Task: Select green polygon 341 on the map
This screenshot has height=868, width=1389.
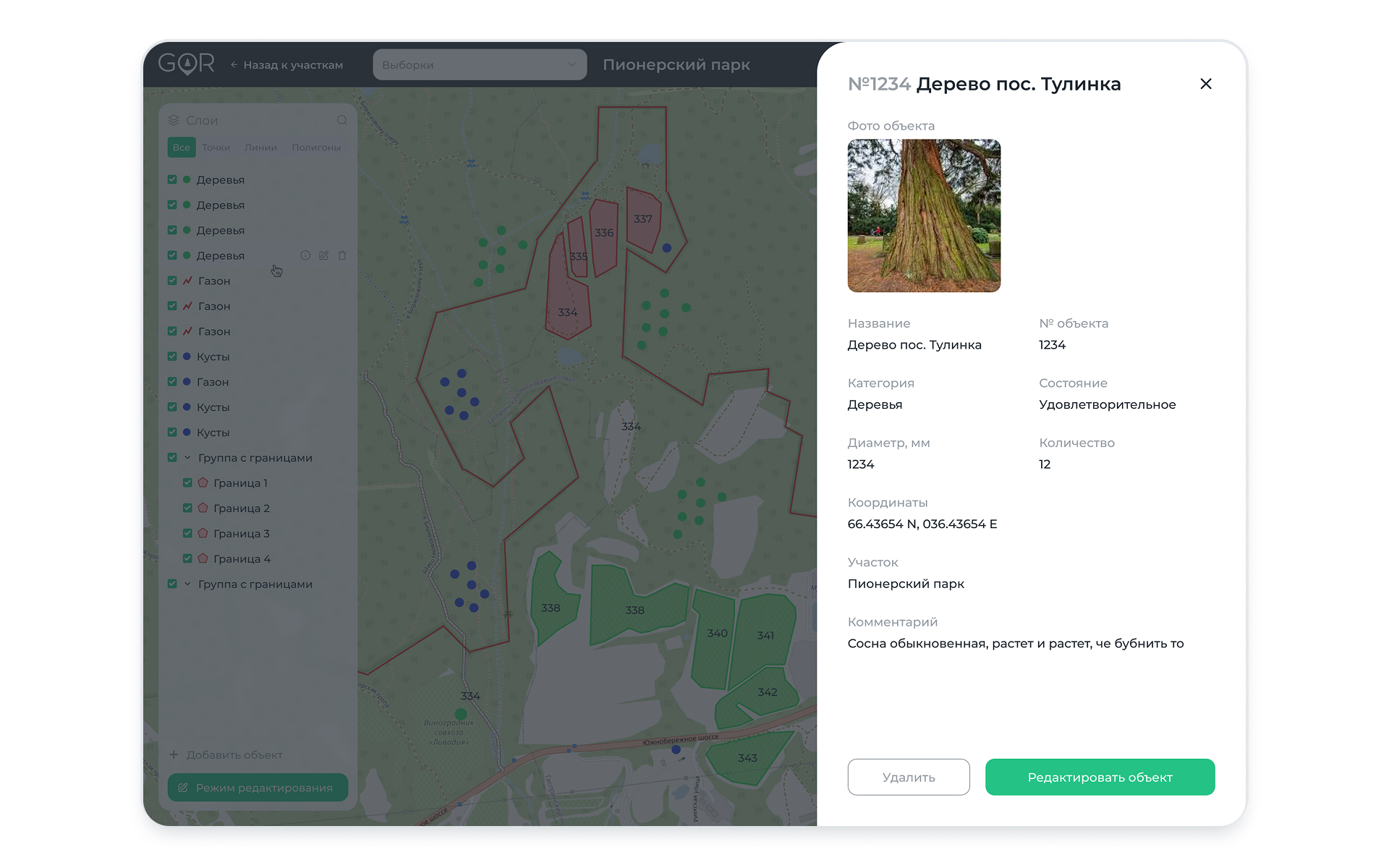Action: point(764,637)
